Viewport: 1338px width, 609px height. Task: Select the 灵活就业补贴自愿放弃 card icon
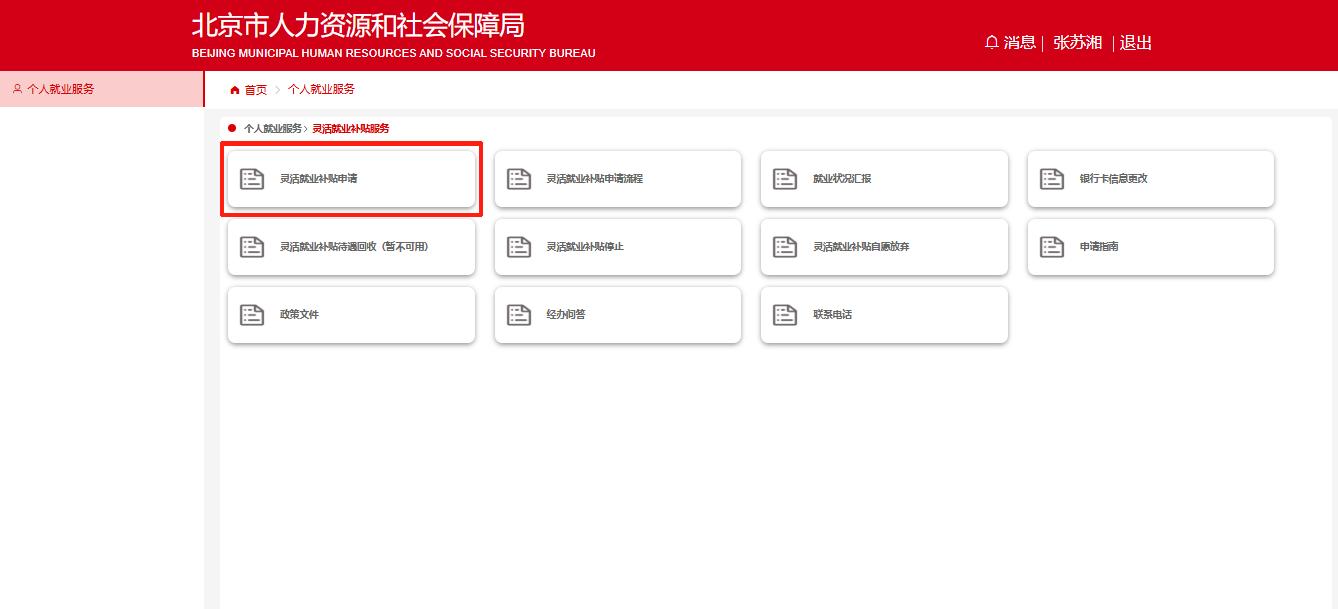point(785,245)
